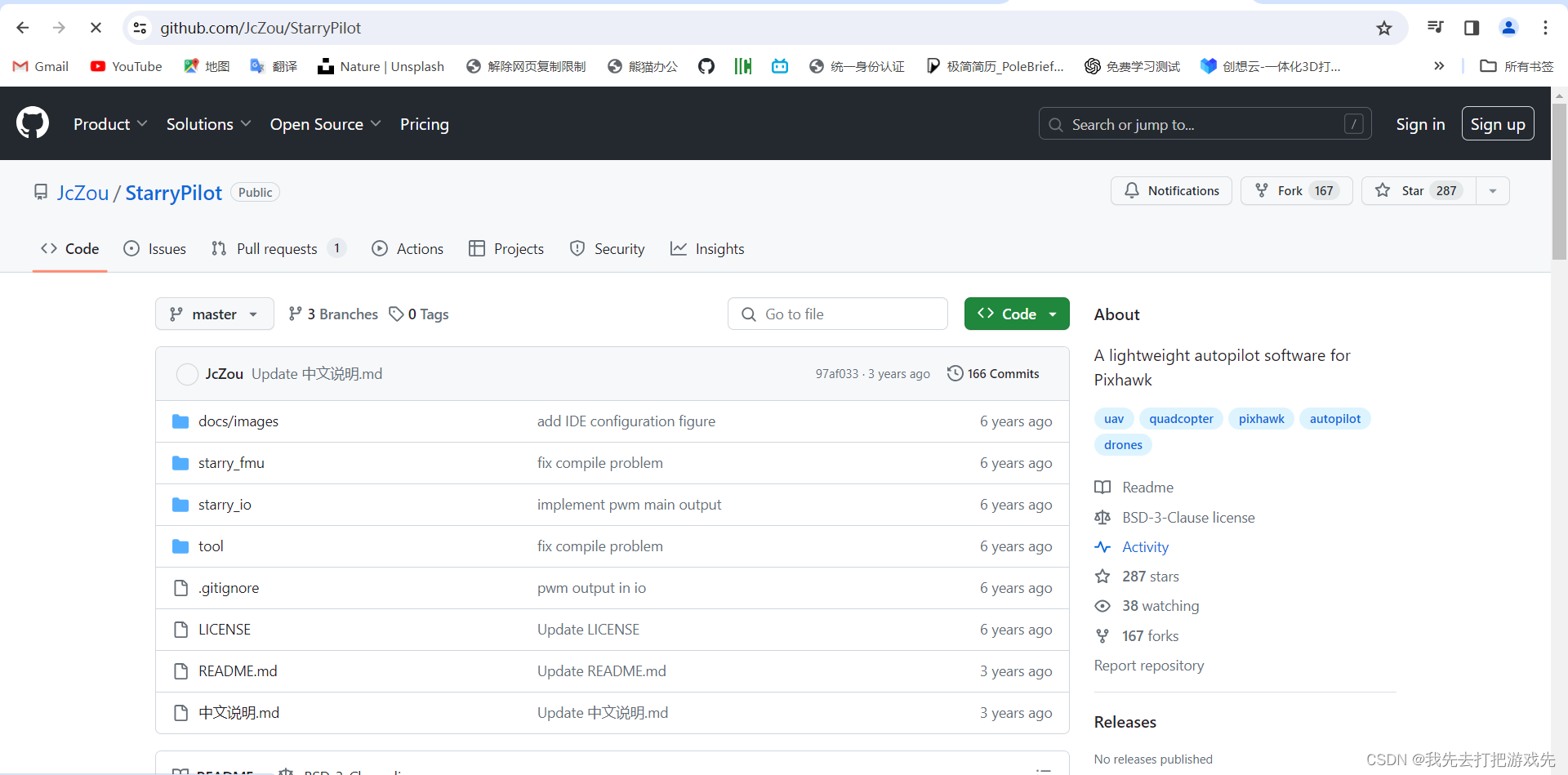Open the bilibili bookmark icon
Image resolution: width=1568 pixels, height=775 pixels.
click(780, 66)
